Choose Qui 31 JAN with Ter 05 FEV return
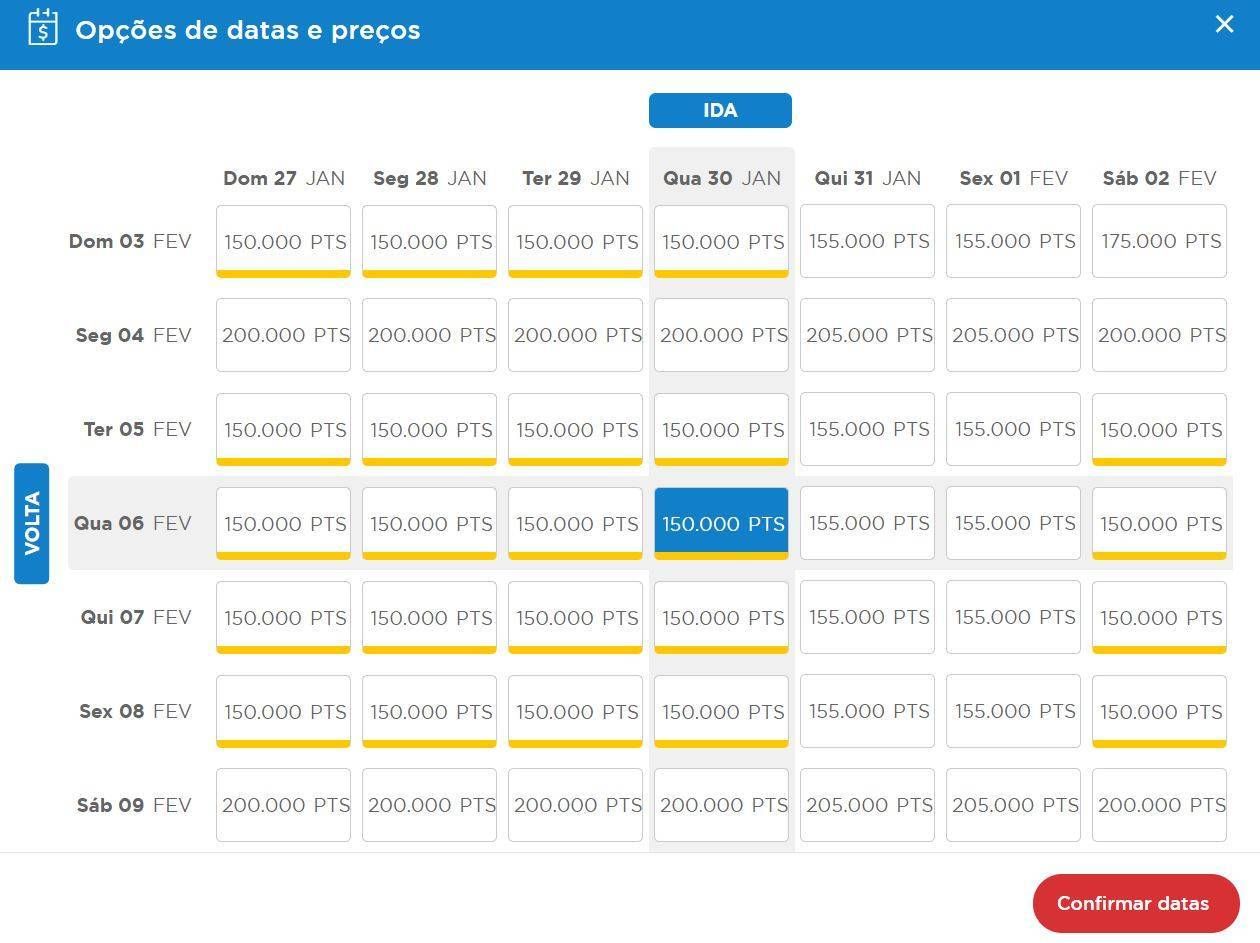Viewport: 1260px width, 943px height. 867,429
